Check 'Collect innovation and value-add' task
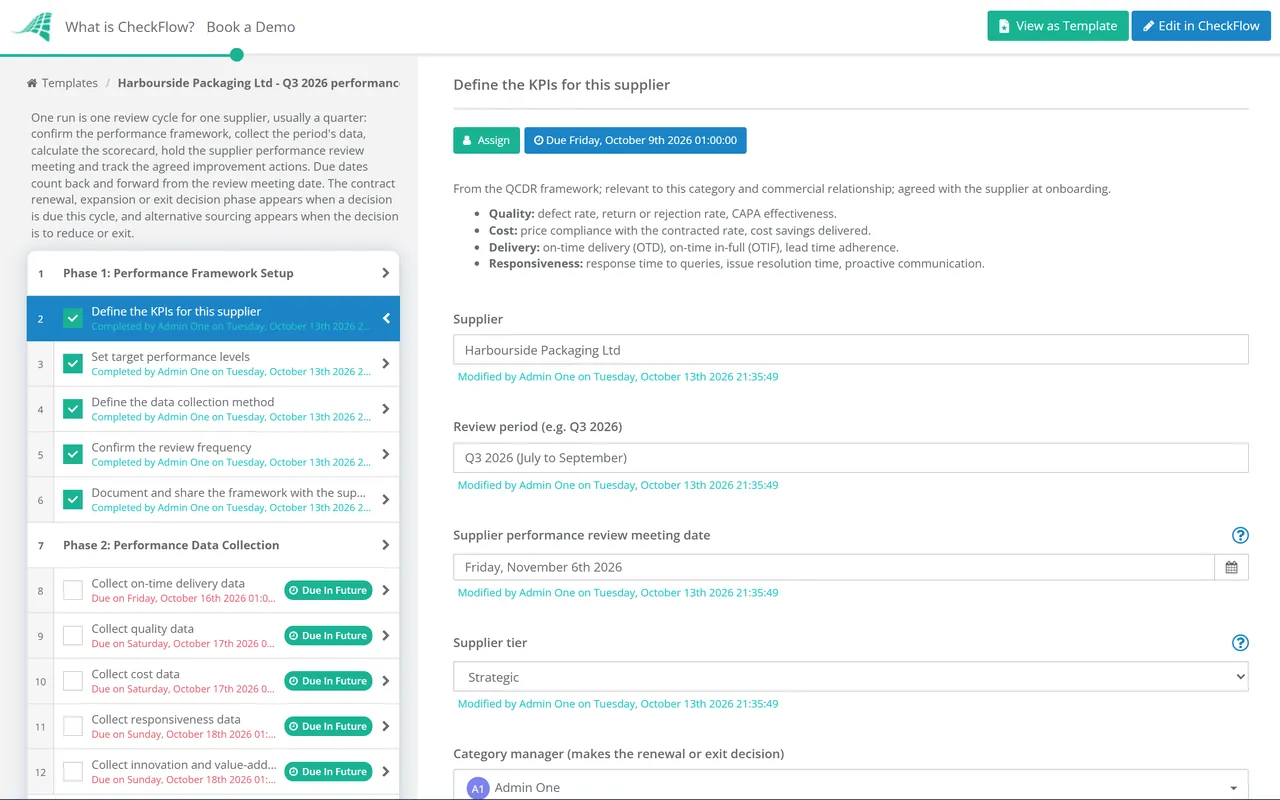The image size is (1280, 800). 73,772
